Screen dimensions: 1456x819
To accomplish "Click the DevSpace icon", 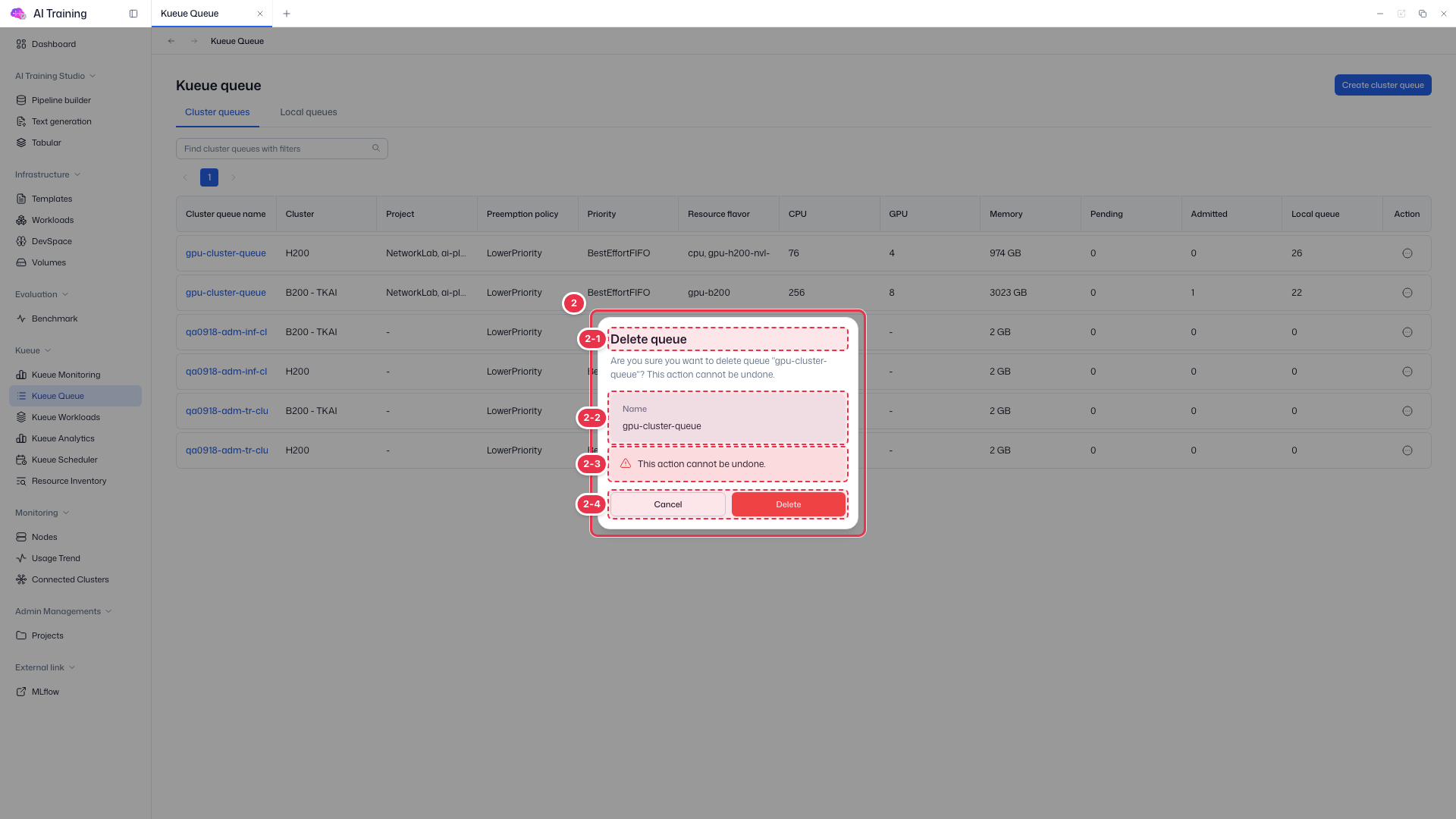I will click(x=21, y=241).
